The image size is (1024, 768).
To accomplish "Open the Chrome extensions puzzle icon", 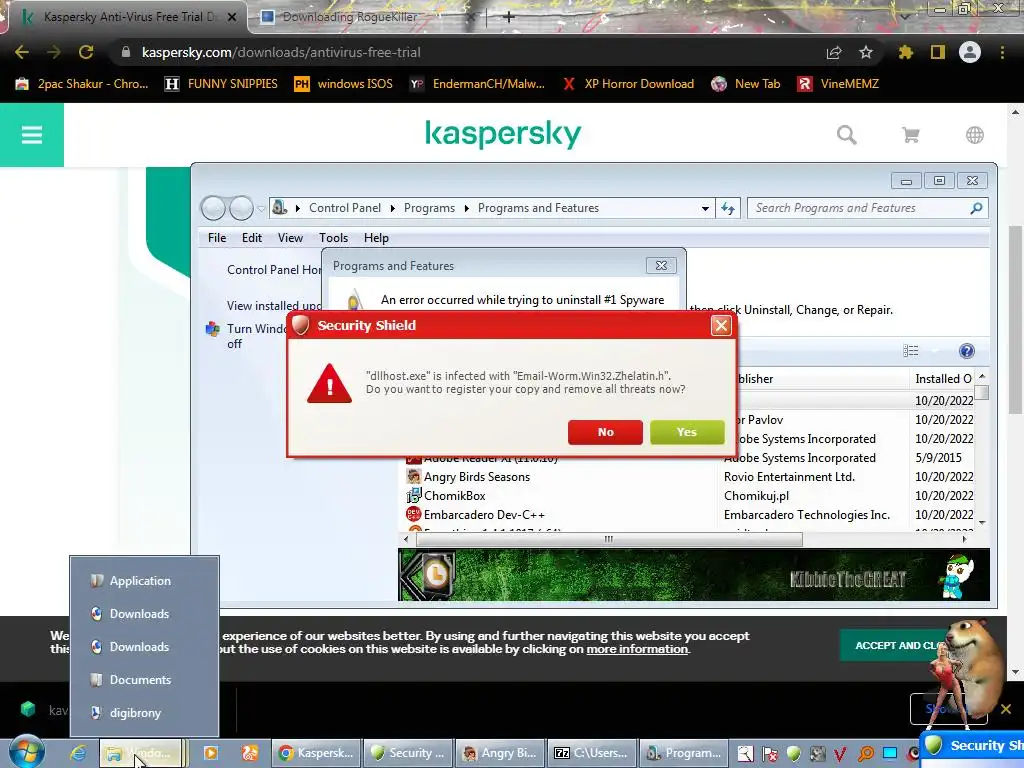I will tap(905, 52).
